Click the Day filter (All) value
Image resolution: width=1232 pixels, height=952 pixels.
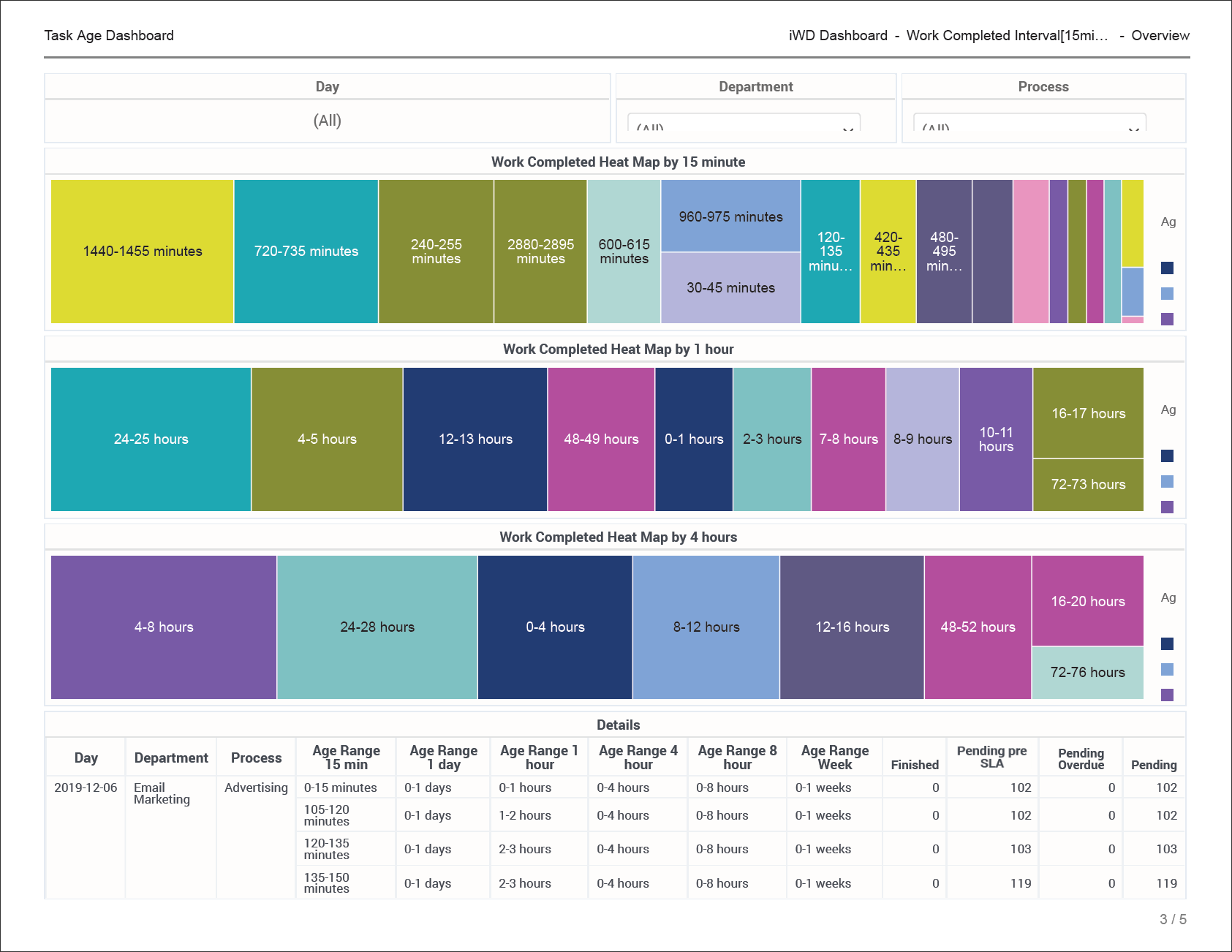pyautogui.click(x=327, y=121)
